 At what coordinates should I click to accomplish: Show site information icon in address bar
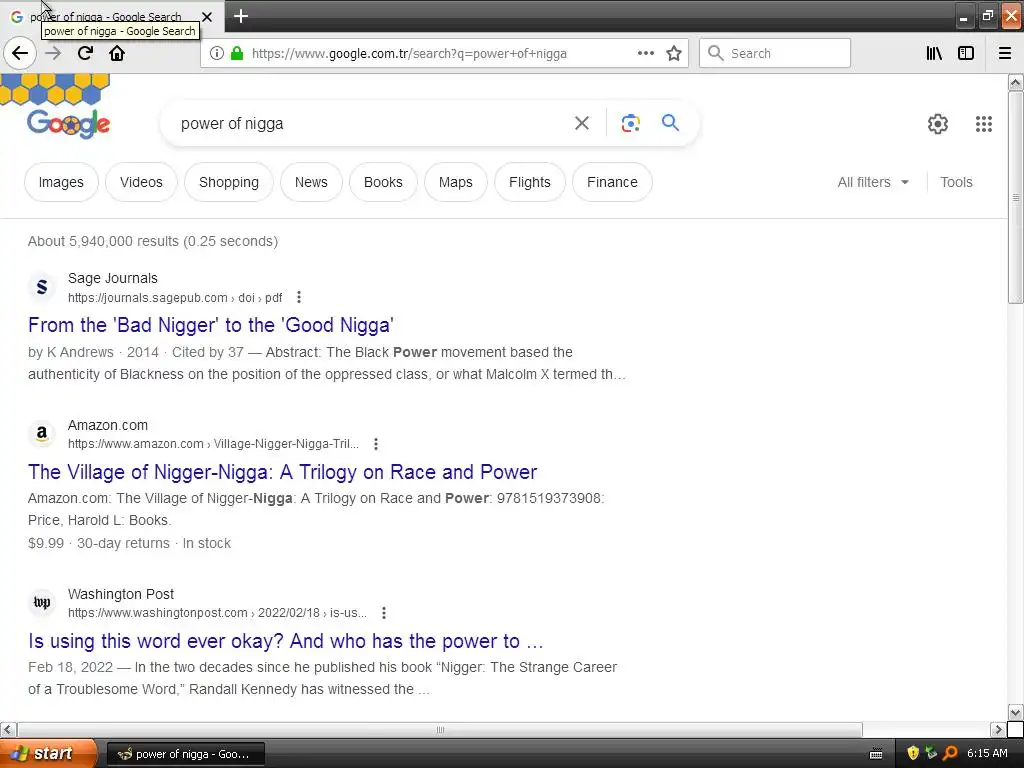(216, 54)
